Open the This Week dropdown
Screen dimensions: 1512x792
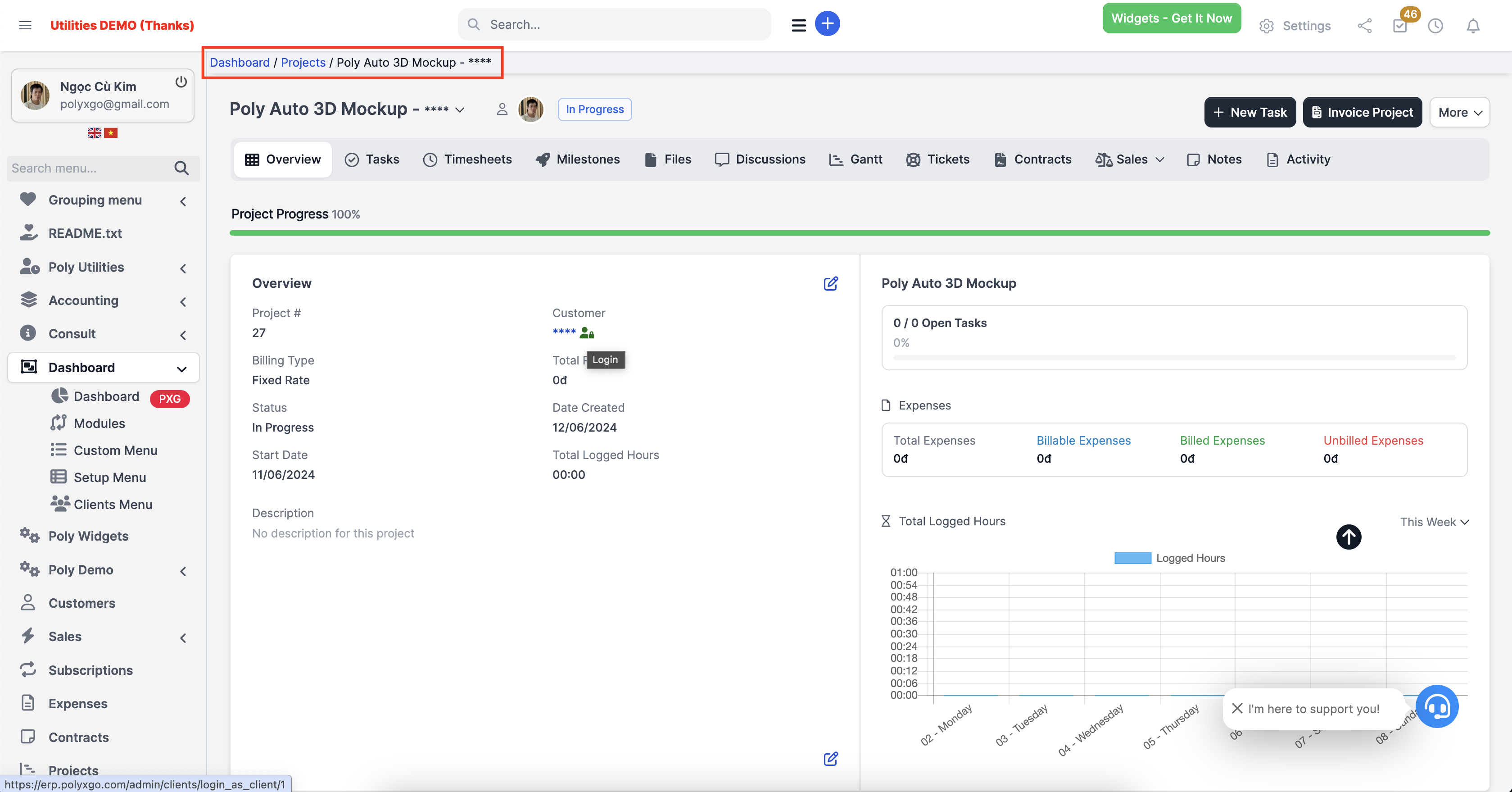coord(1434,521)
